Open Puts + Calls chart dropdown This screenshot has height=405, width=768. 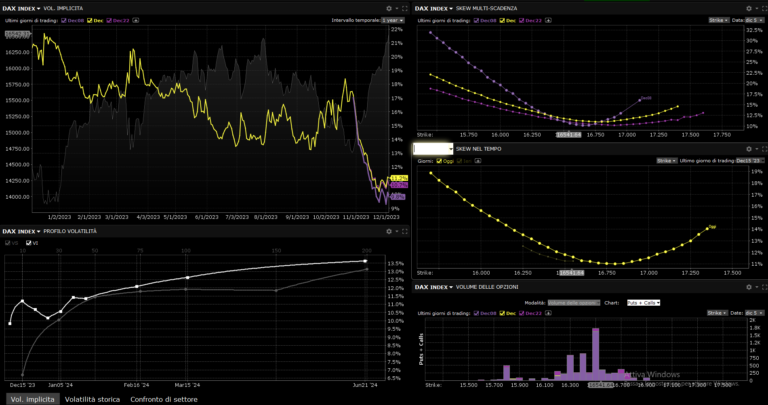click(644, 302)
